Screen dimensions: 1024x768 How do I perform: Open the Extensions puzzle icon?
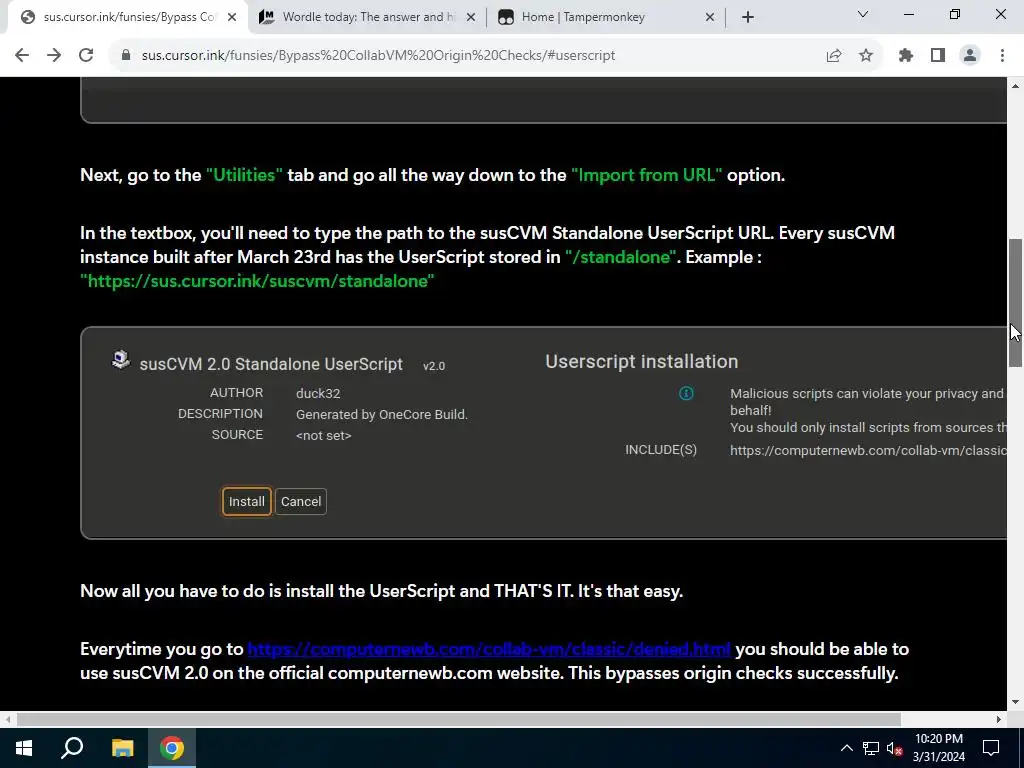click(x=905, y=56)
